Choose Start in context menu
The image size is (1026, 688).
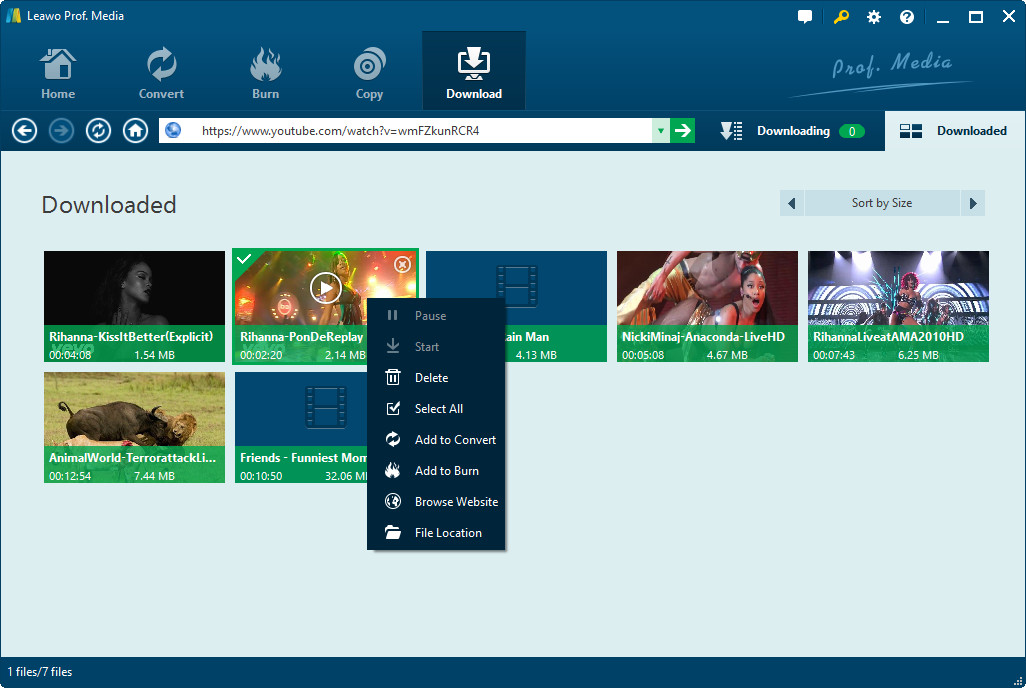(x=436, y=346)
